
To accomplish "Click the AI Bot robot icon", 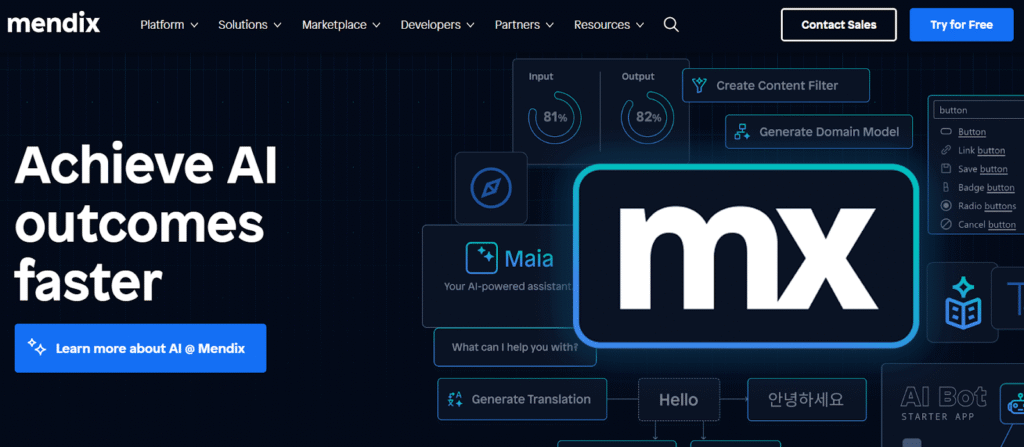I will point(1016,405).
